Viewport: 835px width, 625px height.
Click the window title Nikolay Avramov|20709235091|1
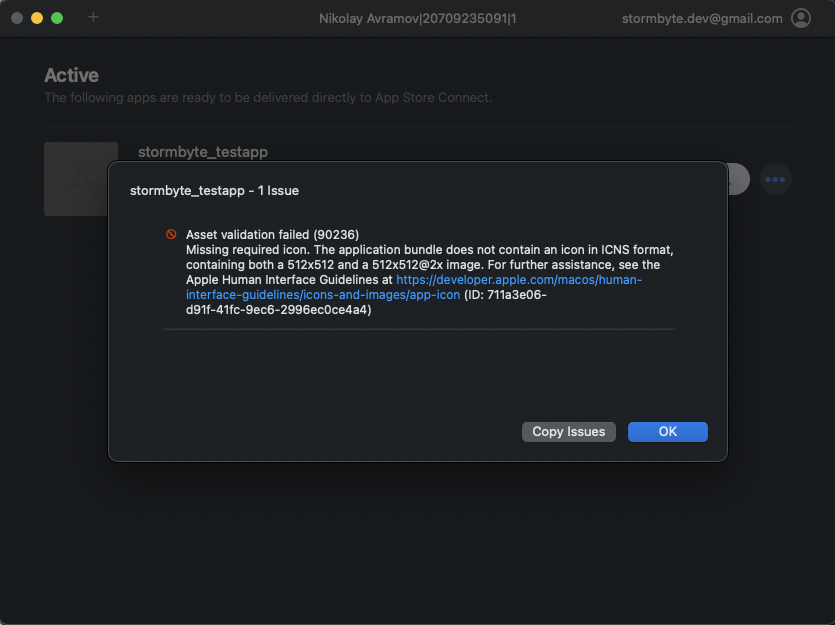pos(418,19)
